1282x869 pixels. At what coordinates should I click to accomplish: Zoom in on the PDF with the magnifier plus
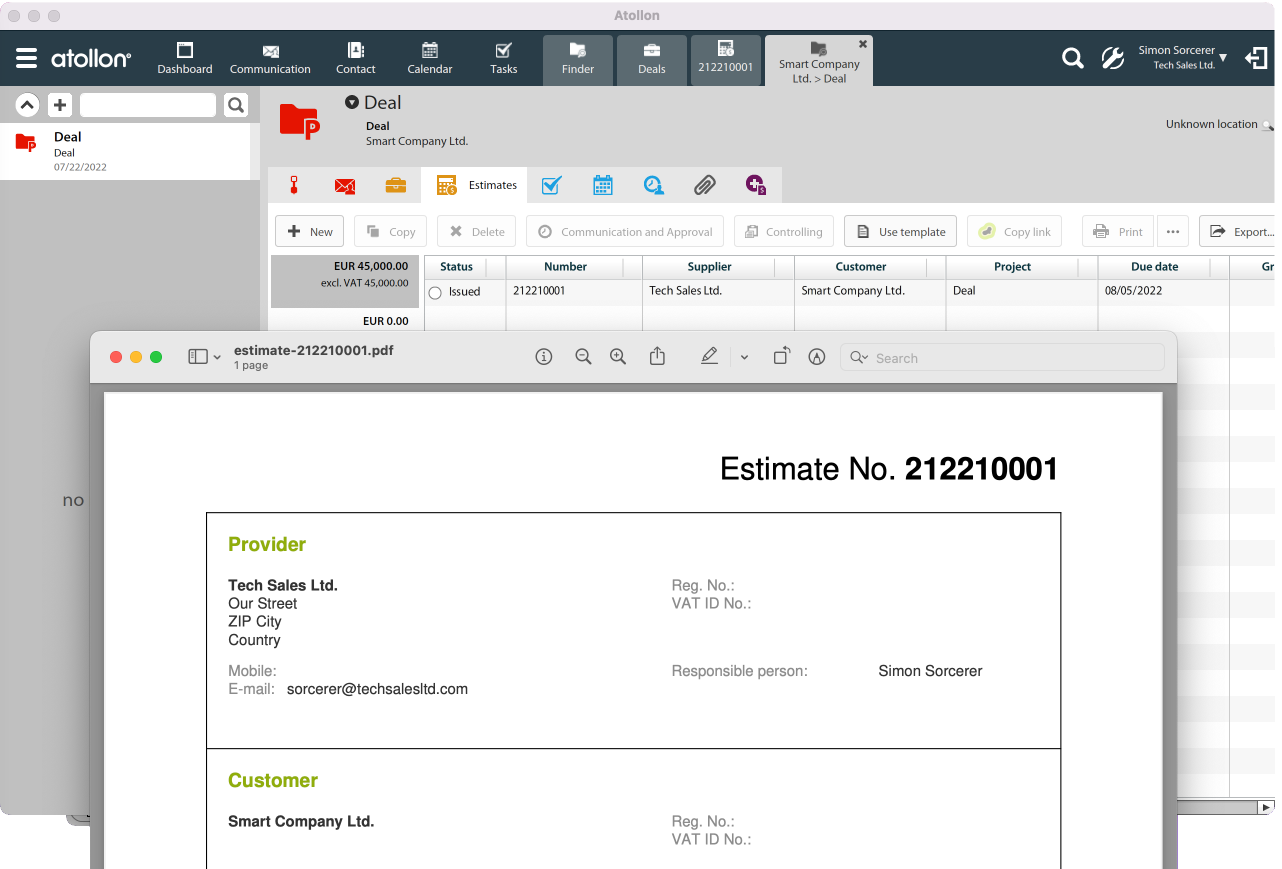click(617, 356)
